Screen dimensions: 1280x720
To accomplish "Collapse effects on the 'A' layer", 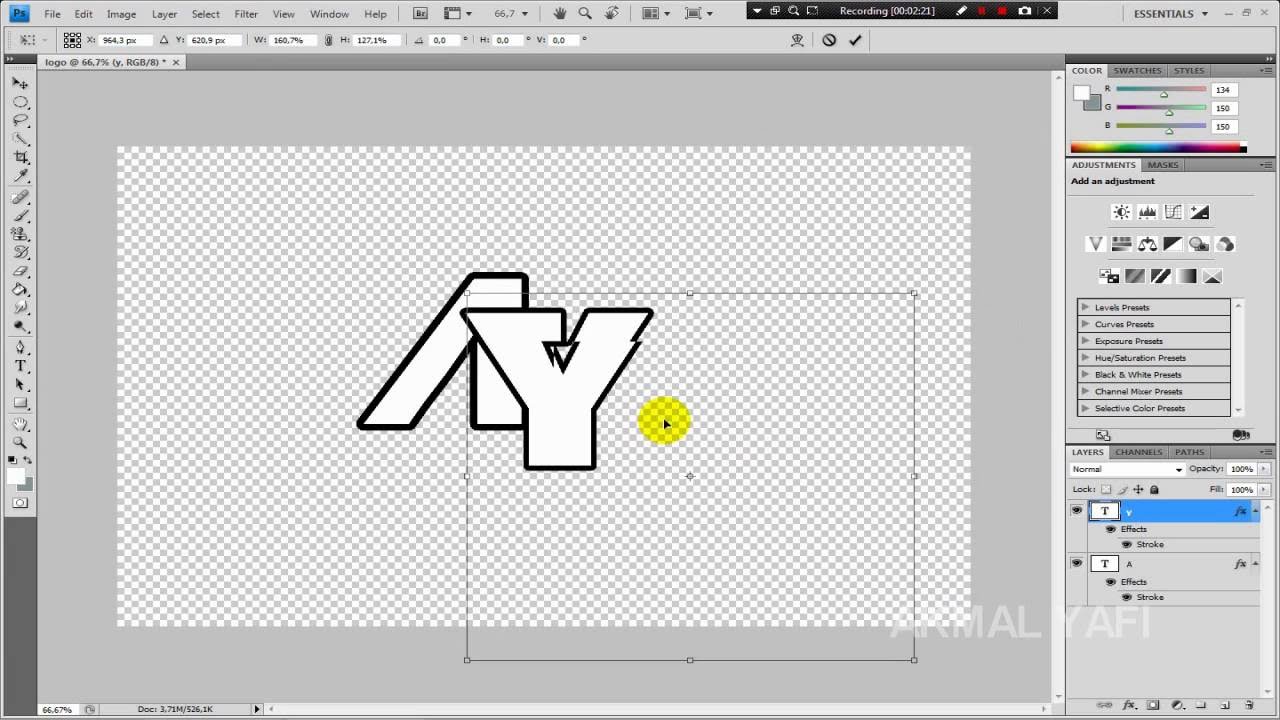I will point(1255,563).
